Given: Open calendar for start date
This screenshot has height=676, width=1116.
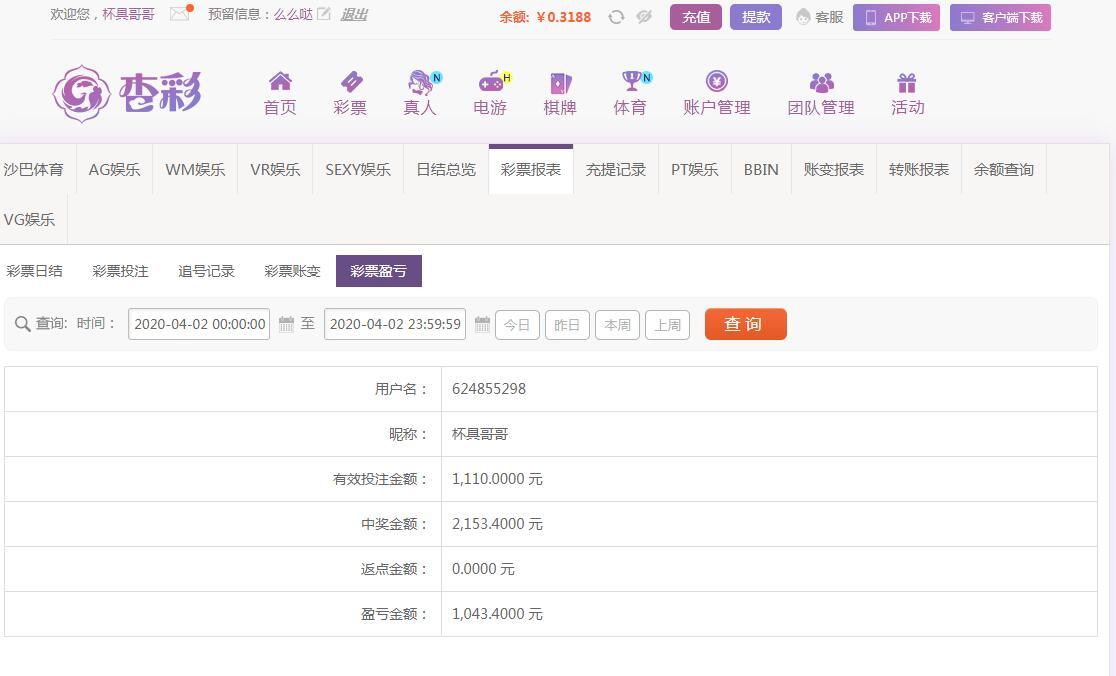Looking at the screenshot, I should click(286, 324).
